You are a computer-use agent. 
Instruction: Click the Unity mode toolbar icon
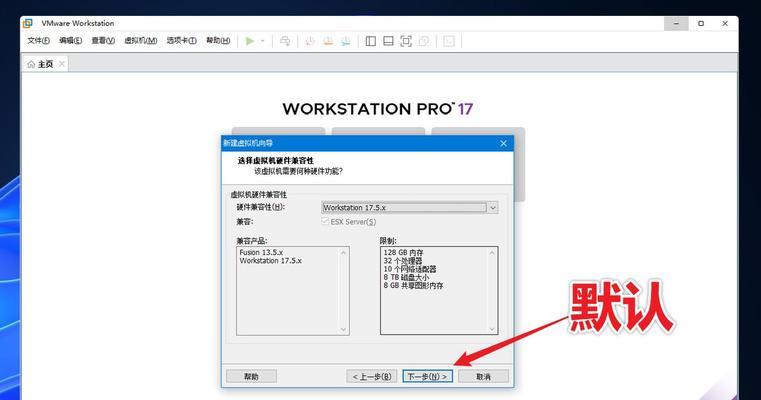pyautogui.click(x=424, y=41)
